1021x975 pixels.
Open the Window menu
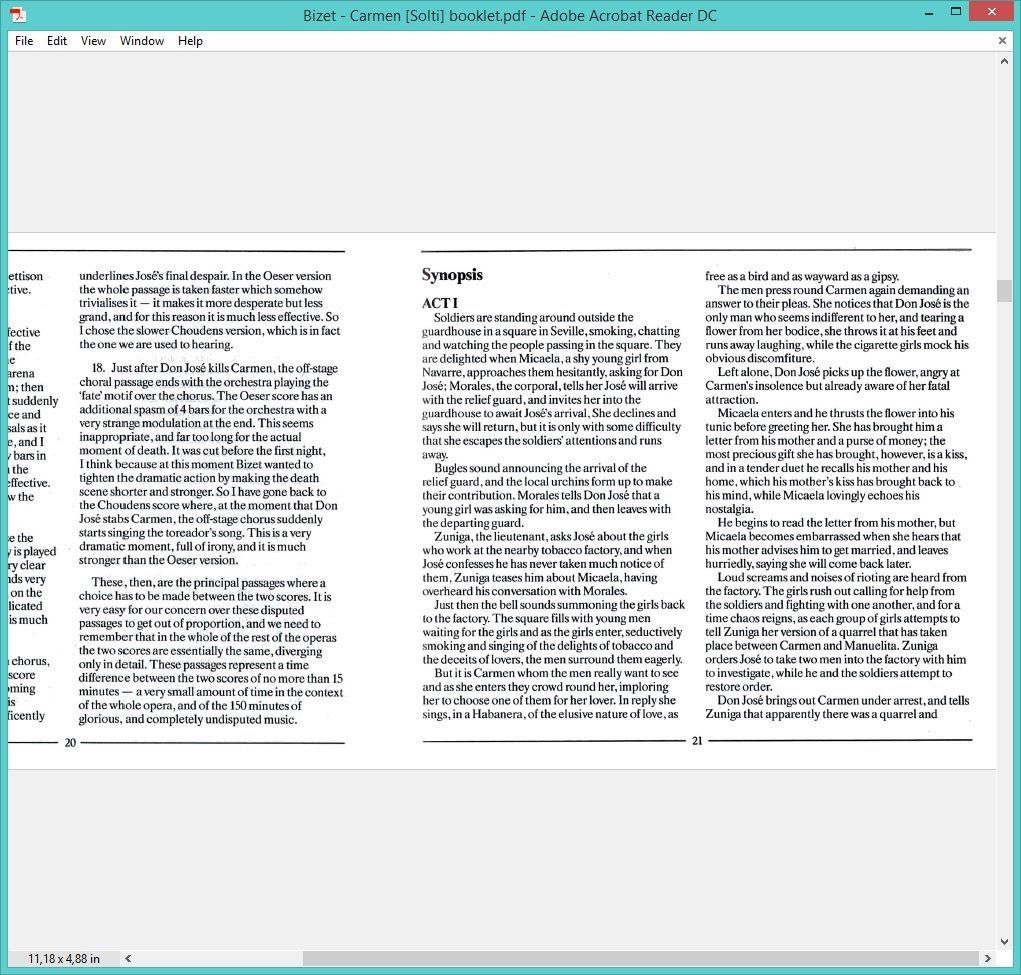click(141, 41)
